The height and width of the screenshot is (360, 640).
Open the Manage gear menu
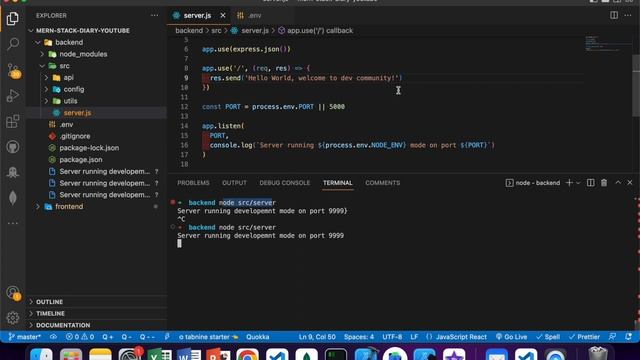pos(13,317)
